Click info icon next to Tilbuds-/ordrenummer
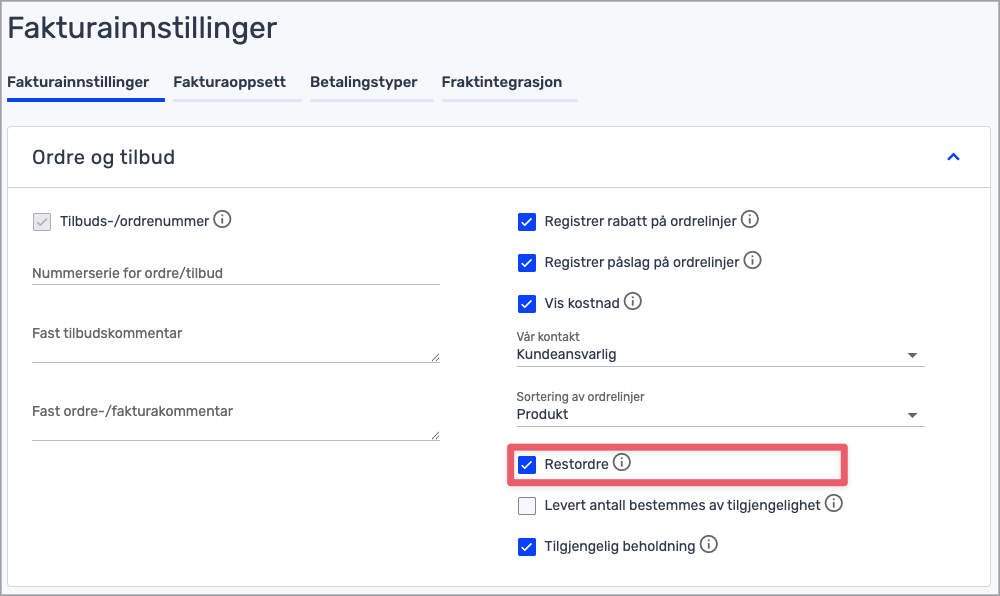Viewport: 1000px width, 596px height. (223, 219)
